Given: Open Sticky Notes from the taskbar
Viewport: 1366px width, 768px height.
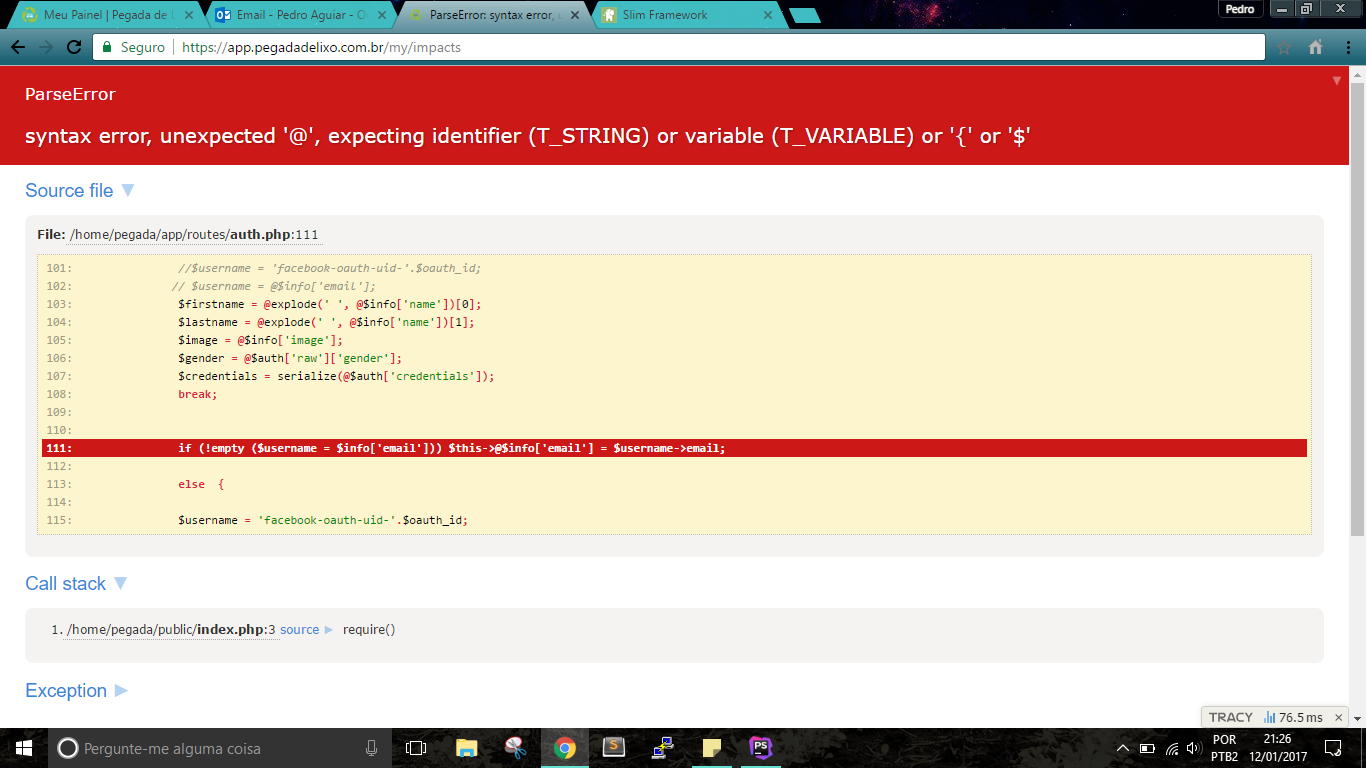Looking at the screenshot, I should pyautogui.click(x=712, y=748).
